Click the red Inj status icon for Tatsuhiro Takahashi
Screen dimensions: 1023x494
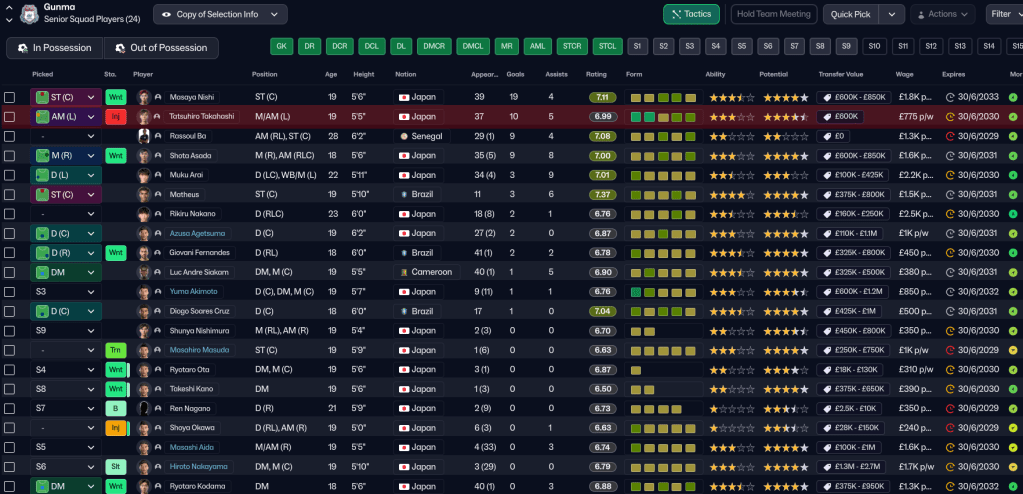pyautogui.click(x=116, y=116)
